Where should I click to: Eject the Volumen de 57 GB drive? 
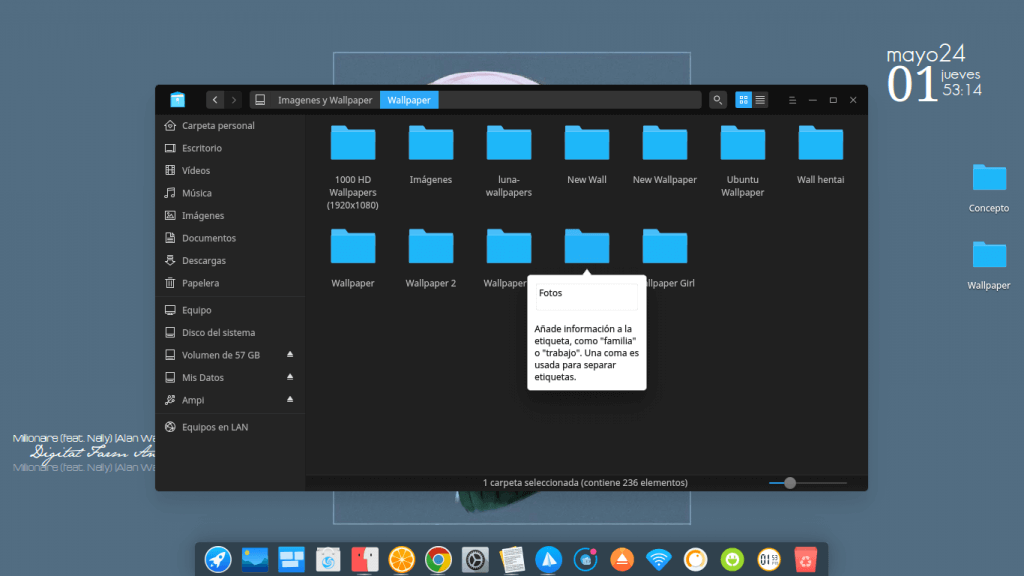[x=290, y=355]
